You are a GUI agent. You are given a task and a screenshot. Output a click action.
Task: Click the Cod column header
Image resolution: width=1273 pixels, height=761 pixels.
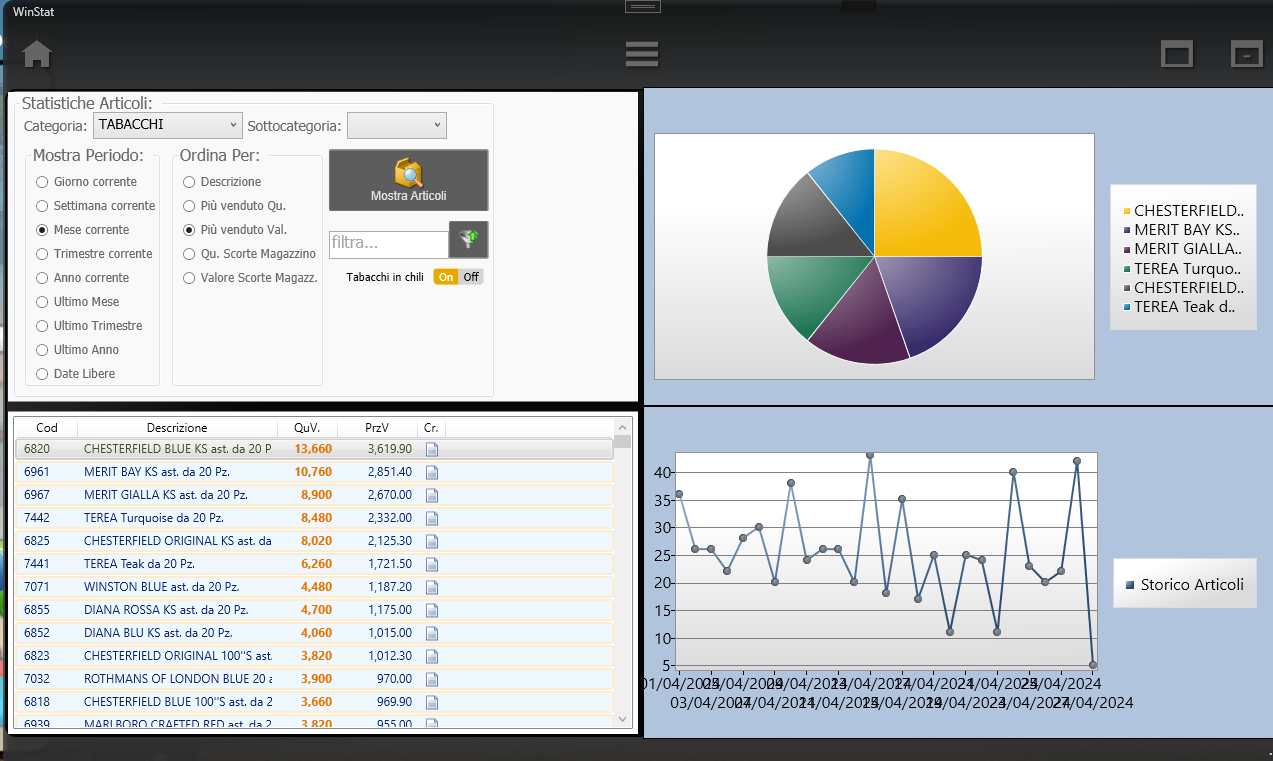(x=47, y=428)
